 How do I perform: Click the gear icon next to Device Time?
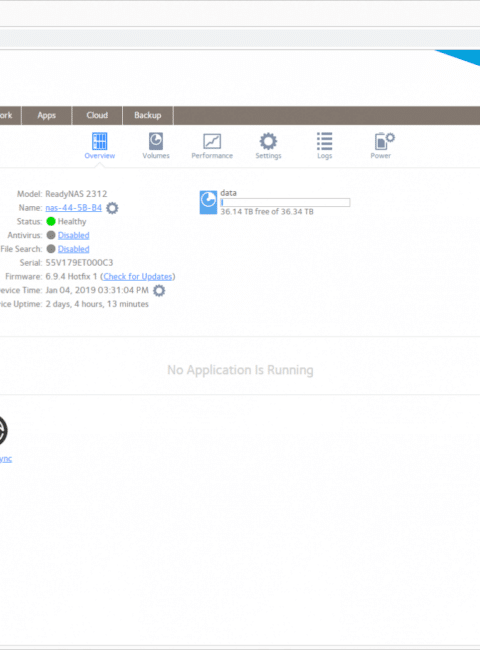159,290
